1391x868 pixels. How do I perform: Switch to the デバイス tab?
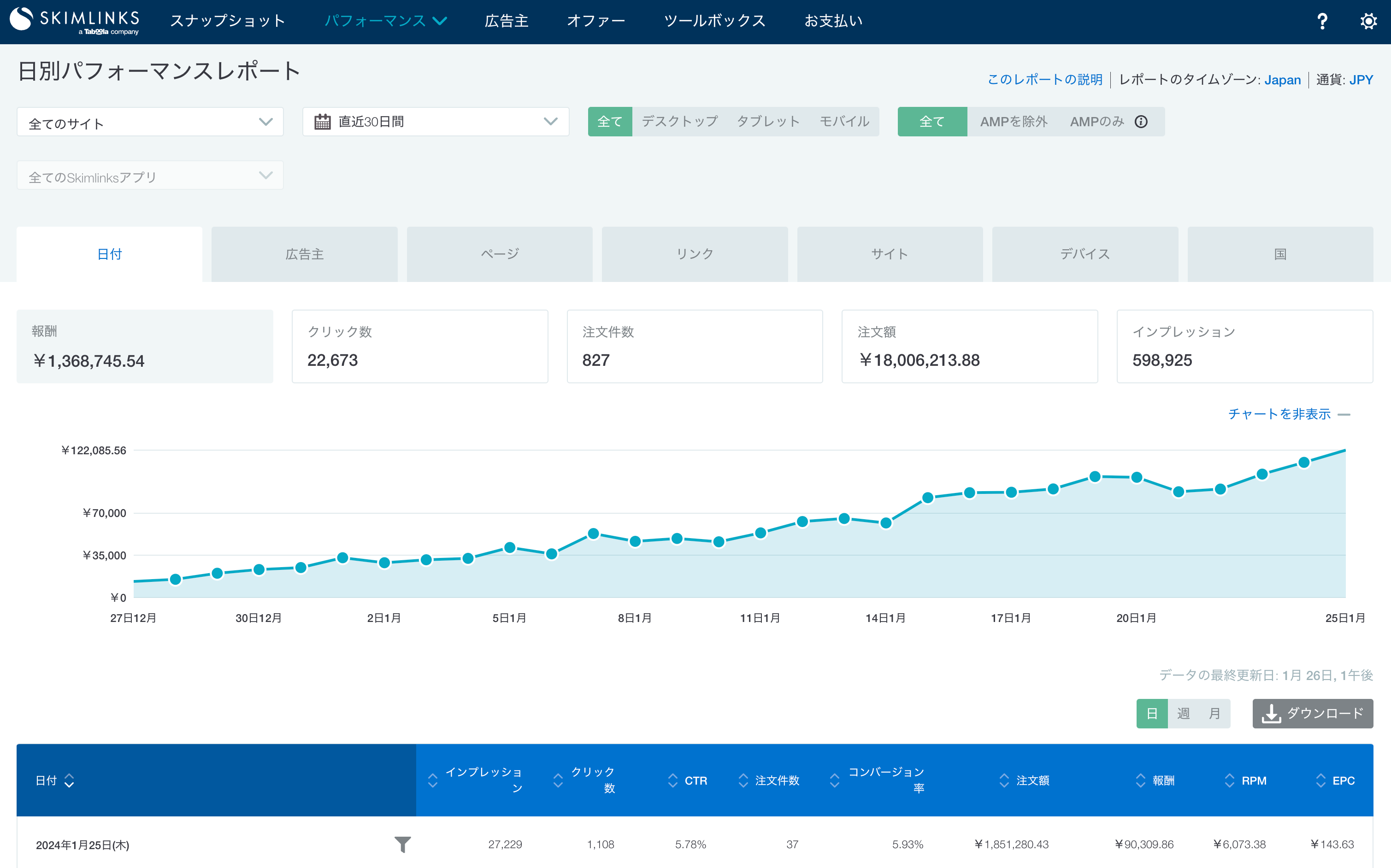pos(1085,253)
